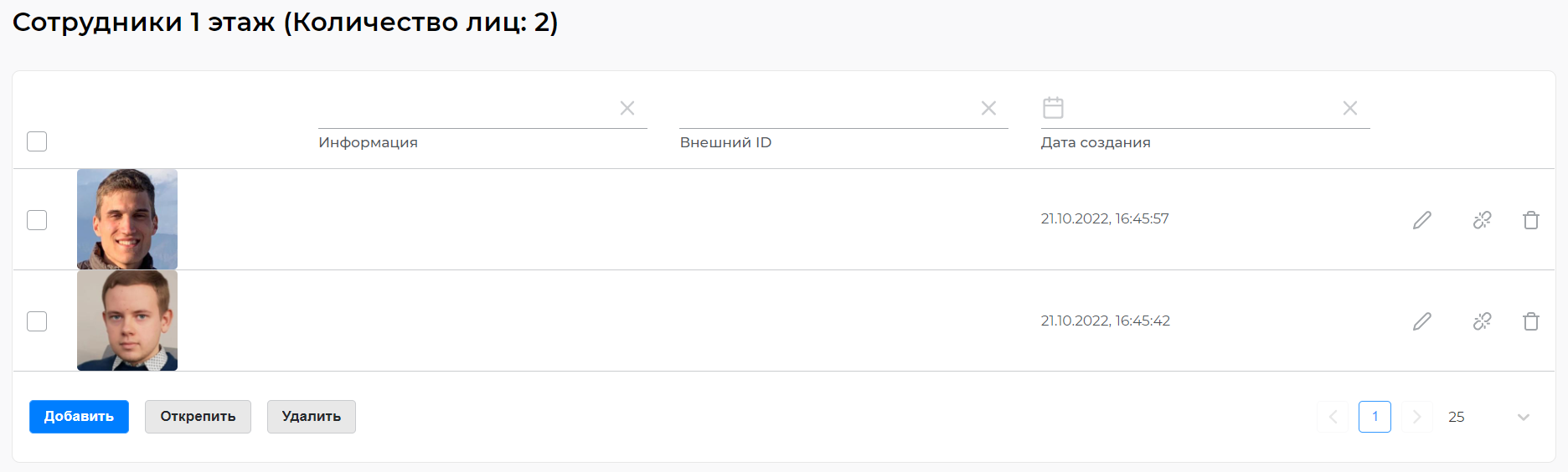The image size is (1568, 472).
Task: Click the unlink icon in second face row
Action: click(1482, 321)
